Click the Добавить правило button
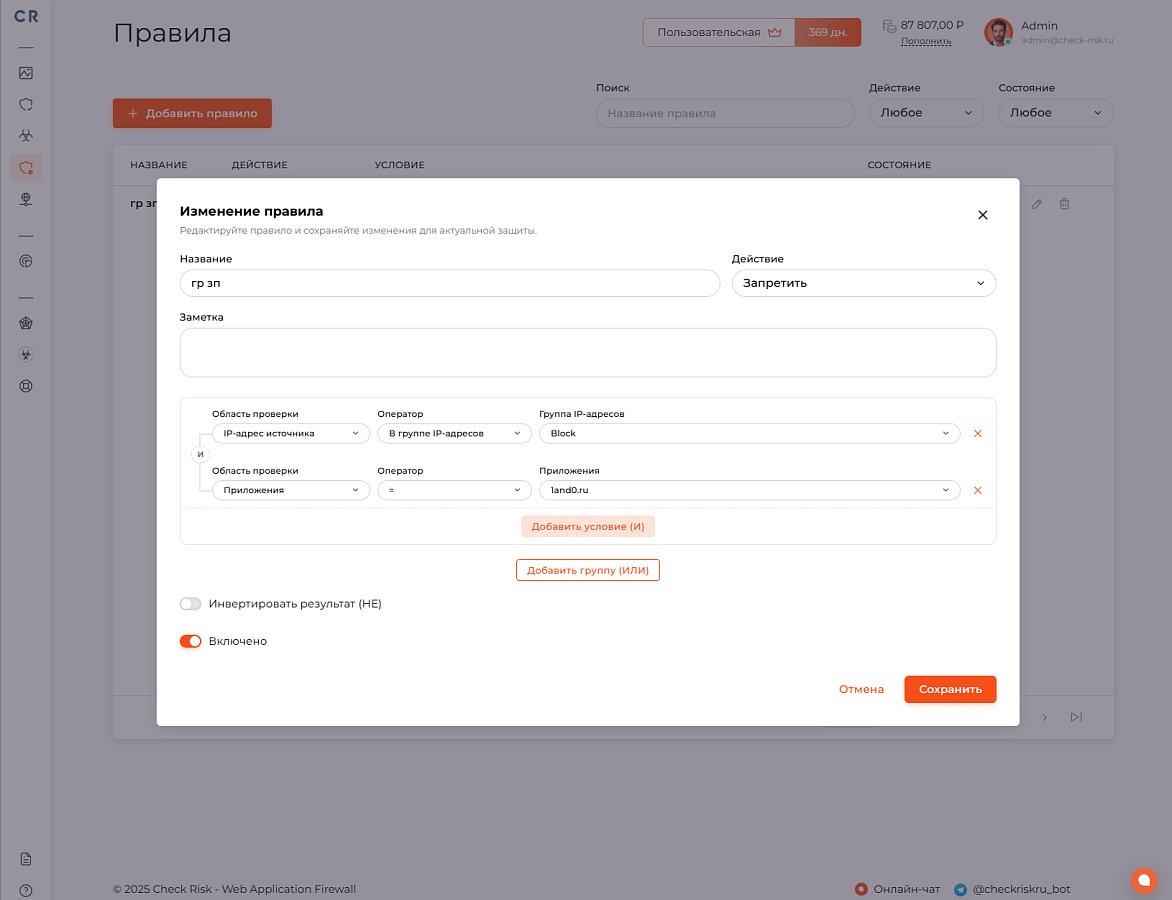This screenshot has height=900, width=1172. 192,113
